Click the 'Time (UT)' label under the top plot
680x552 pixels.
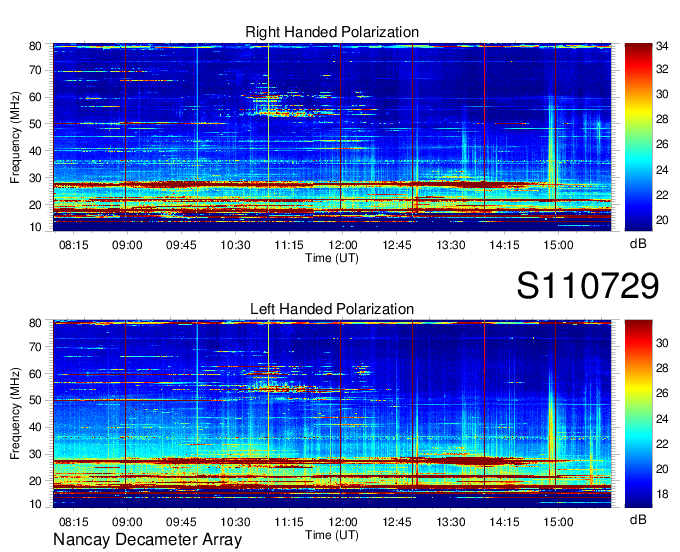tap(332, 258)
